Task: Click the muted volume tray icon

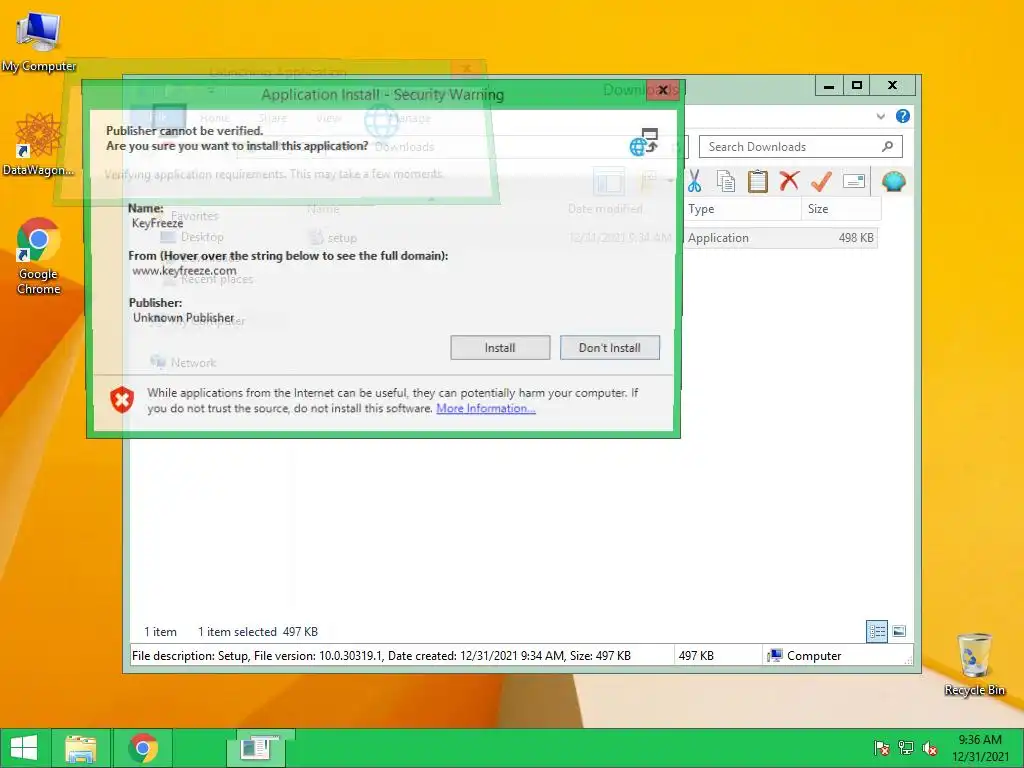Action: pos(930,748)
